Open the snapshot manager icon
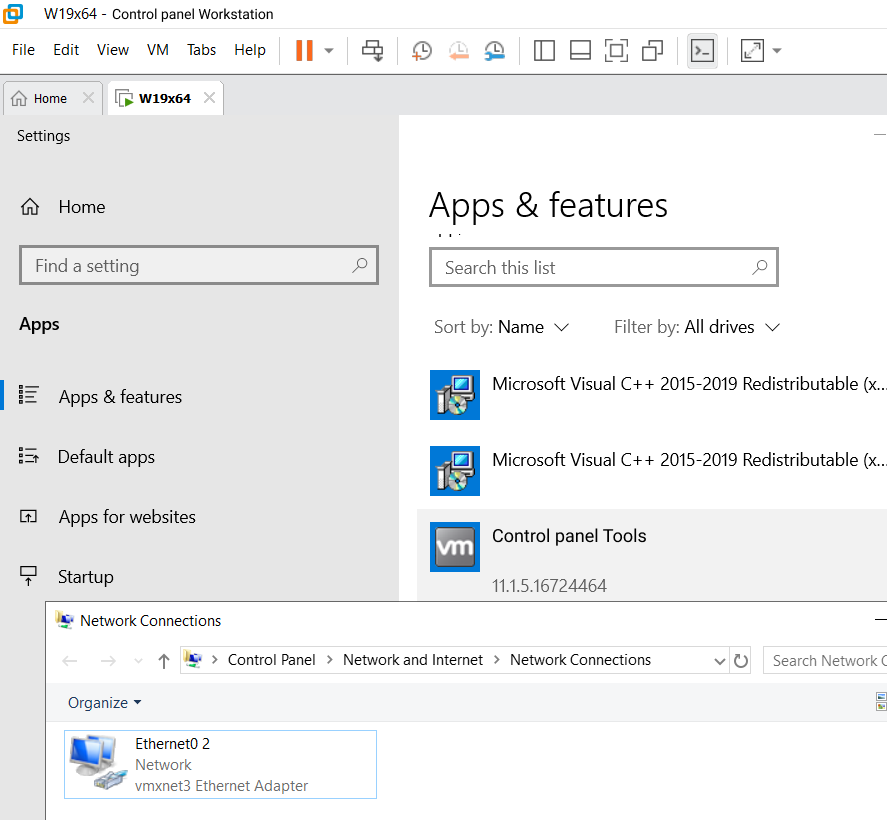The image size is (887, 820). (x=494, y=50)
